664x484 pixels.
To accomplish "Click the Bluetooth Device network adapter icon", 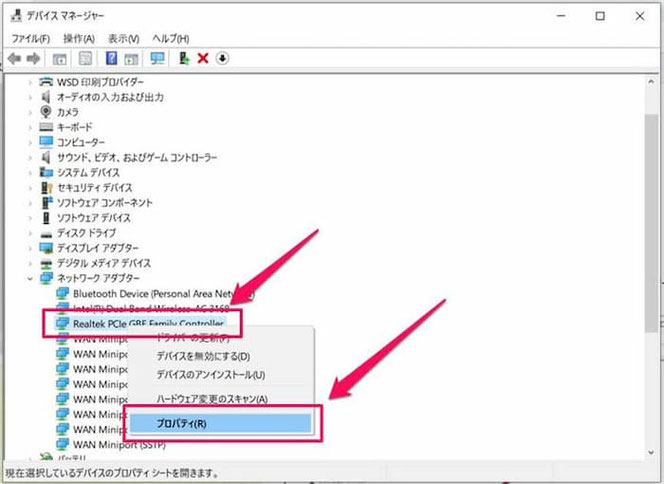I will coord(62,293).
